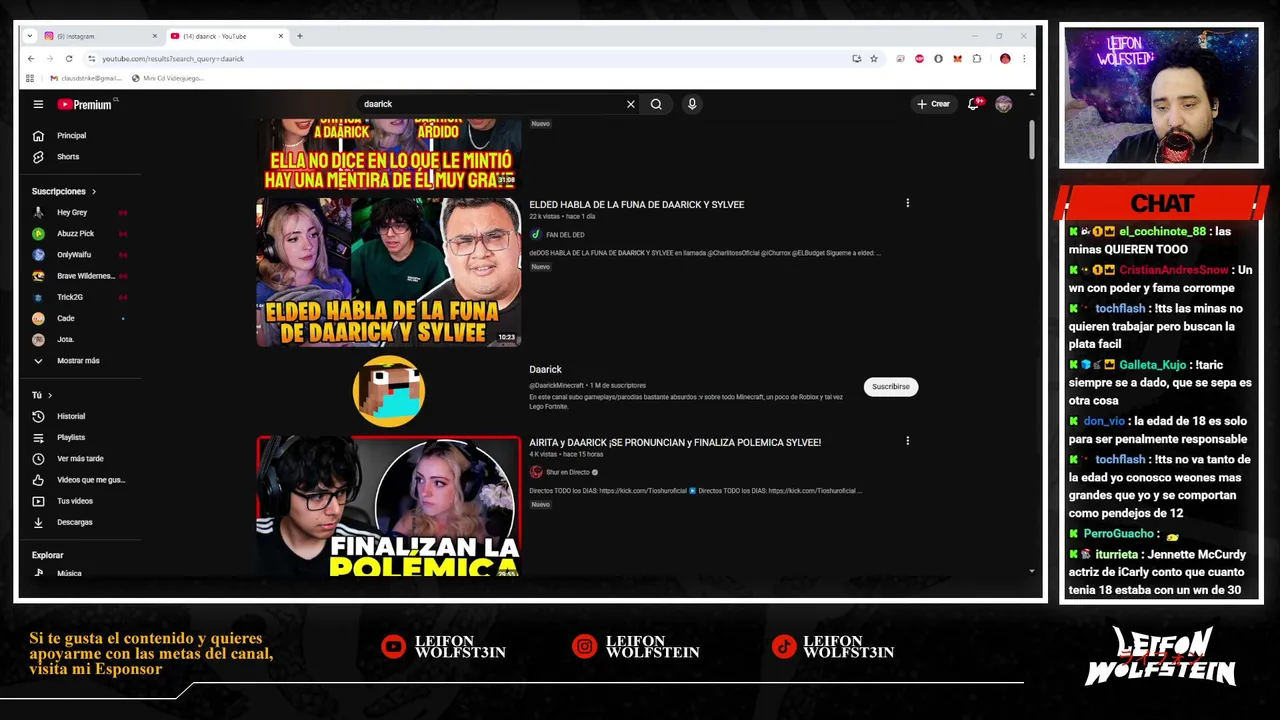
Task: Open Mini Cd Videojuego bookmark
Action: pos(168,78)
